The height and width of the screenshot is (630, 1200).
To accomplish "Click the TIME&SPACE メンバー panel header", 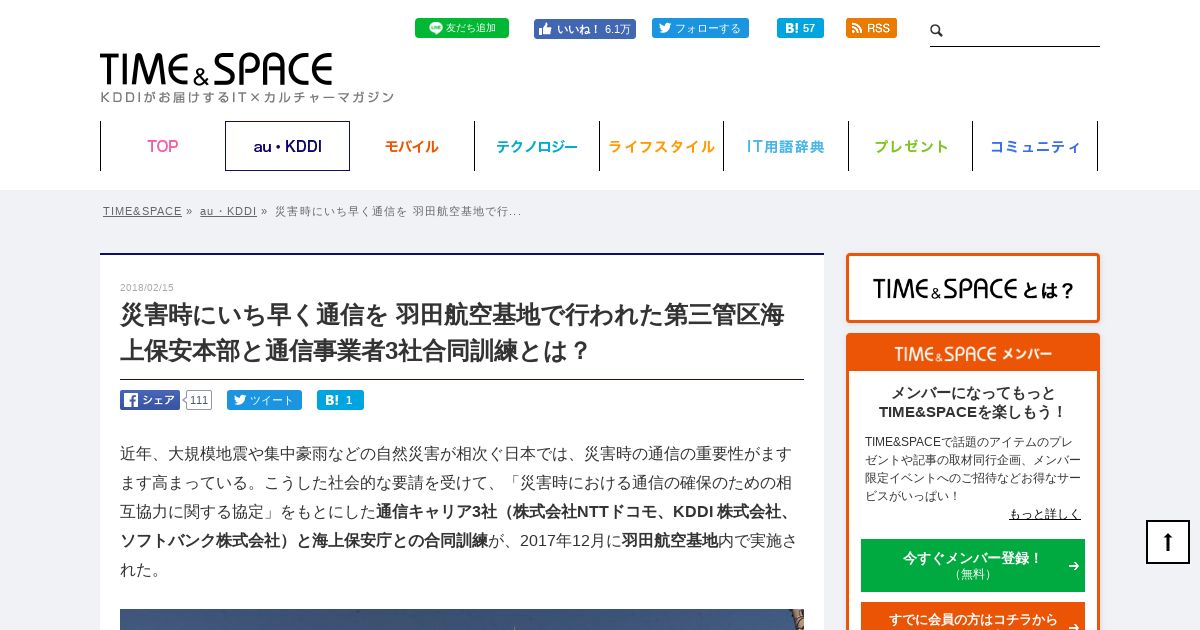I will point(973,354).
